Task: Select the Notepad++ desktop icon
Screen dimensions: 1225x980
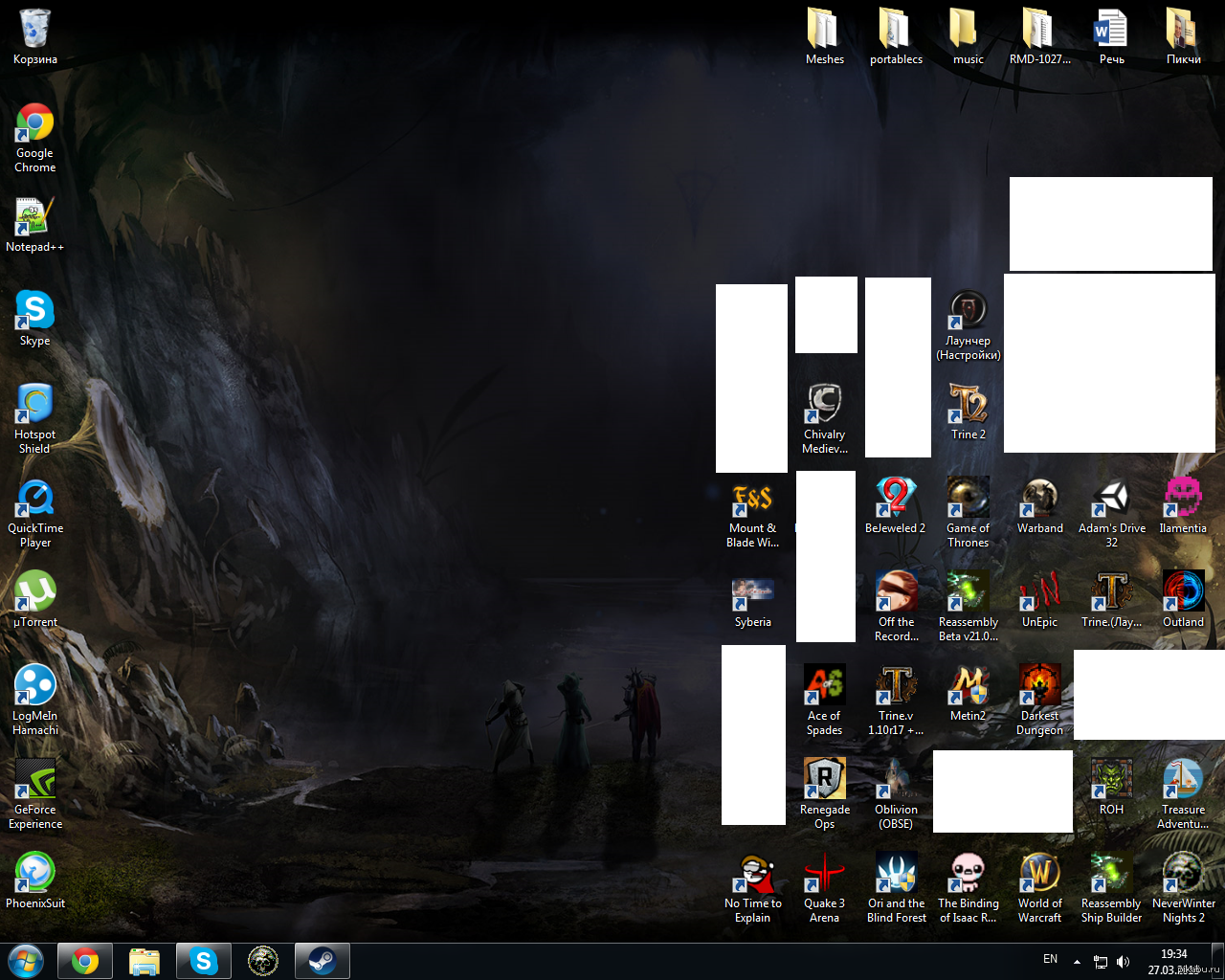Action: pos(34,218)
